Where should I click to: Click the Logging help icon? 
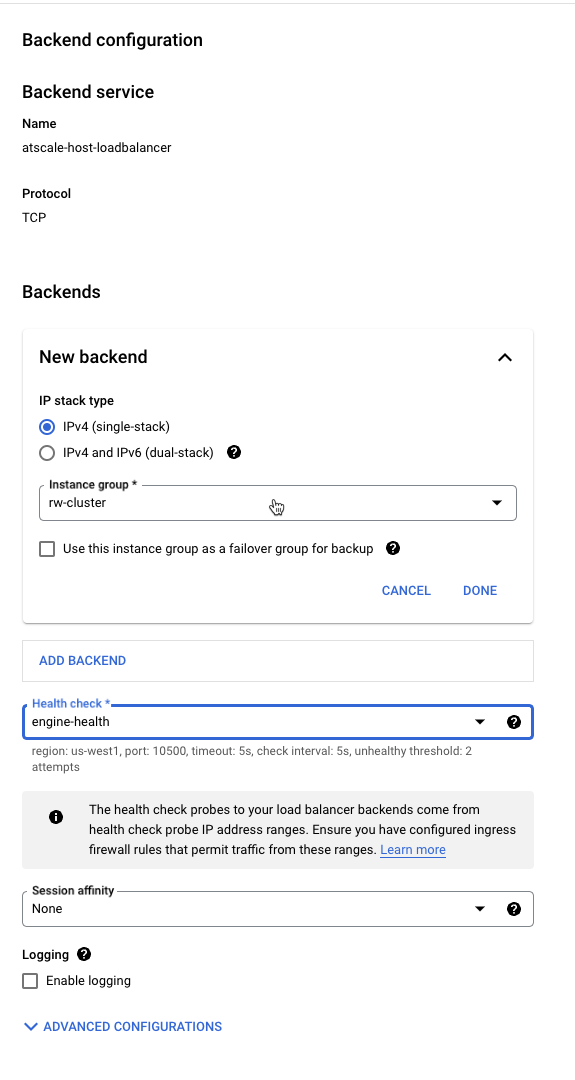(84, 955)
